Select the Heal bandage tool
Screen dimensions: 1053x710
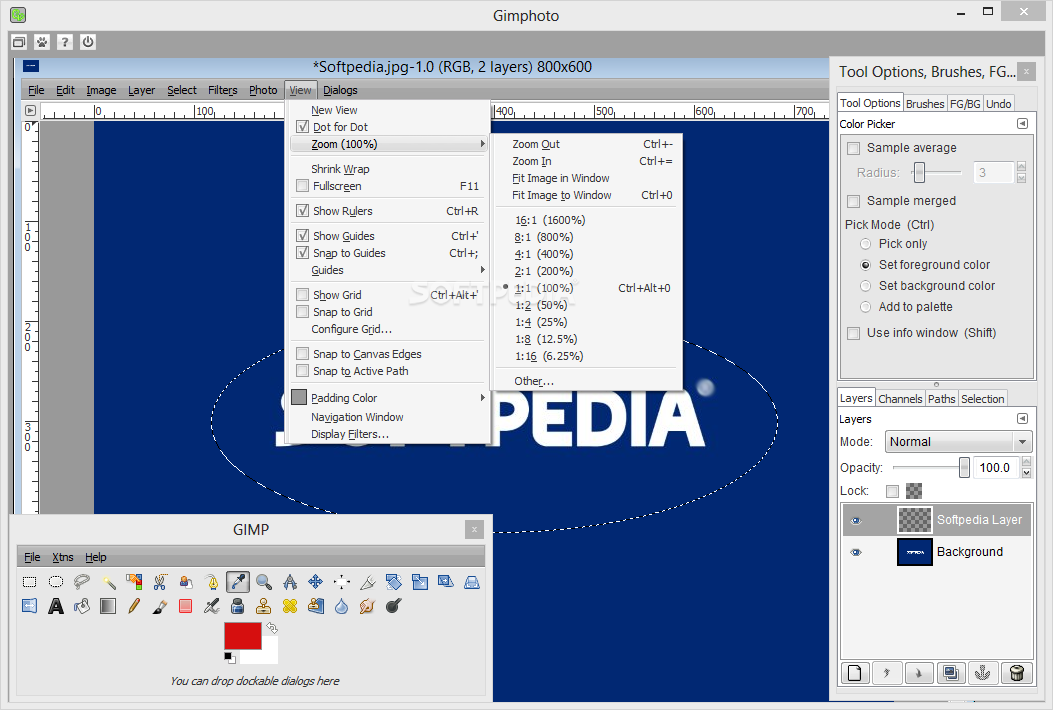click(x=289, y=606)
